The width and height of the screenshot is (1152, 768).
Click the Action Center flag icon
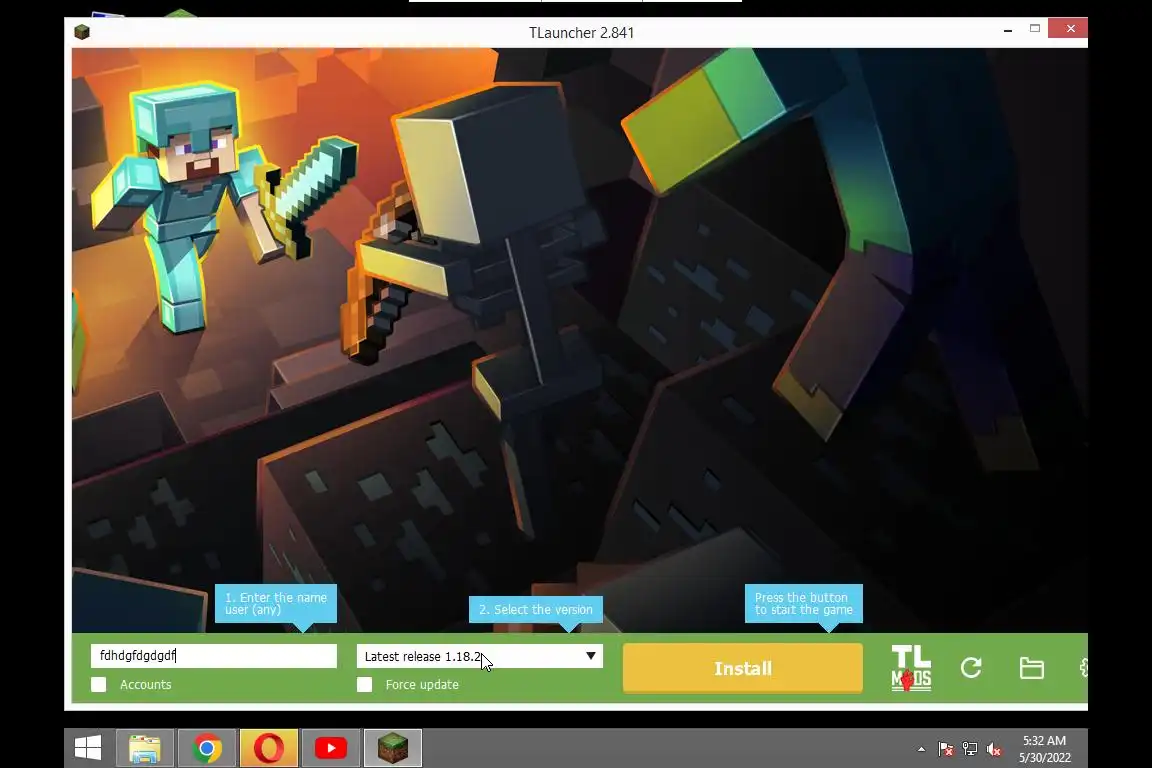click(946, 750)
